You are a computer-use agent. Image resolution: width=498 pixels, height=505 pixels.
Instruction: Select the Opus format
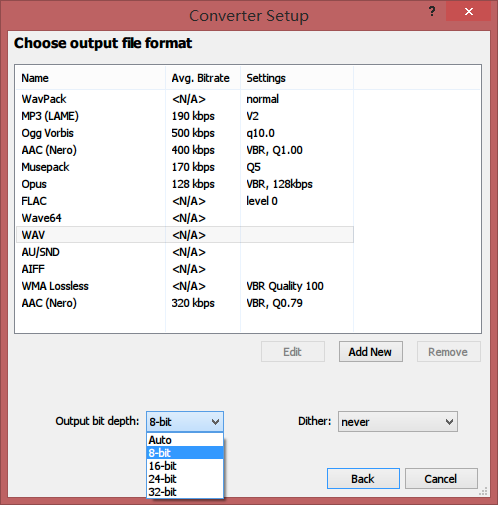pos(185,184)
